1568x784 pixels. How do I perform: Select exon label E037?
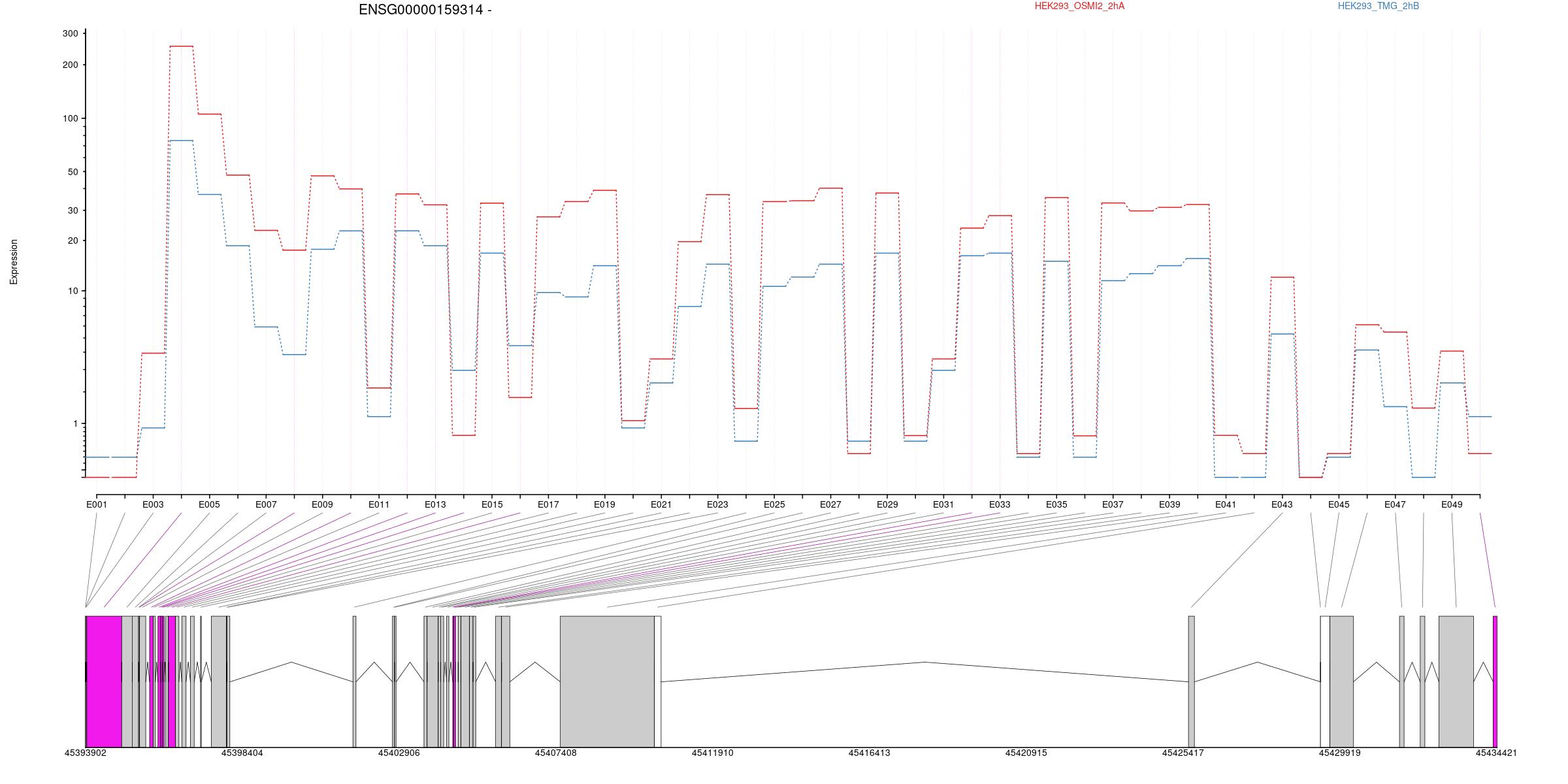click(1113, 504)
